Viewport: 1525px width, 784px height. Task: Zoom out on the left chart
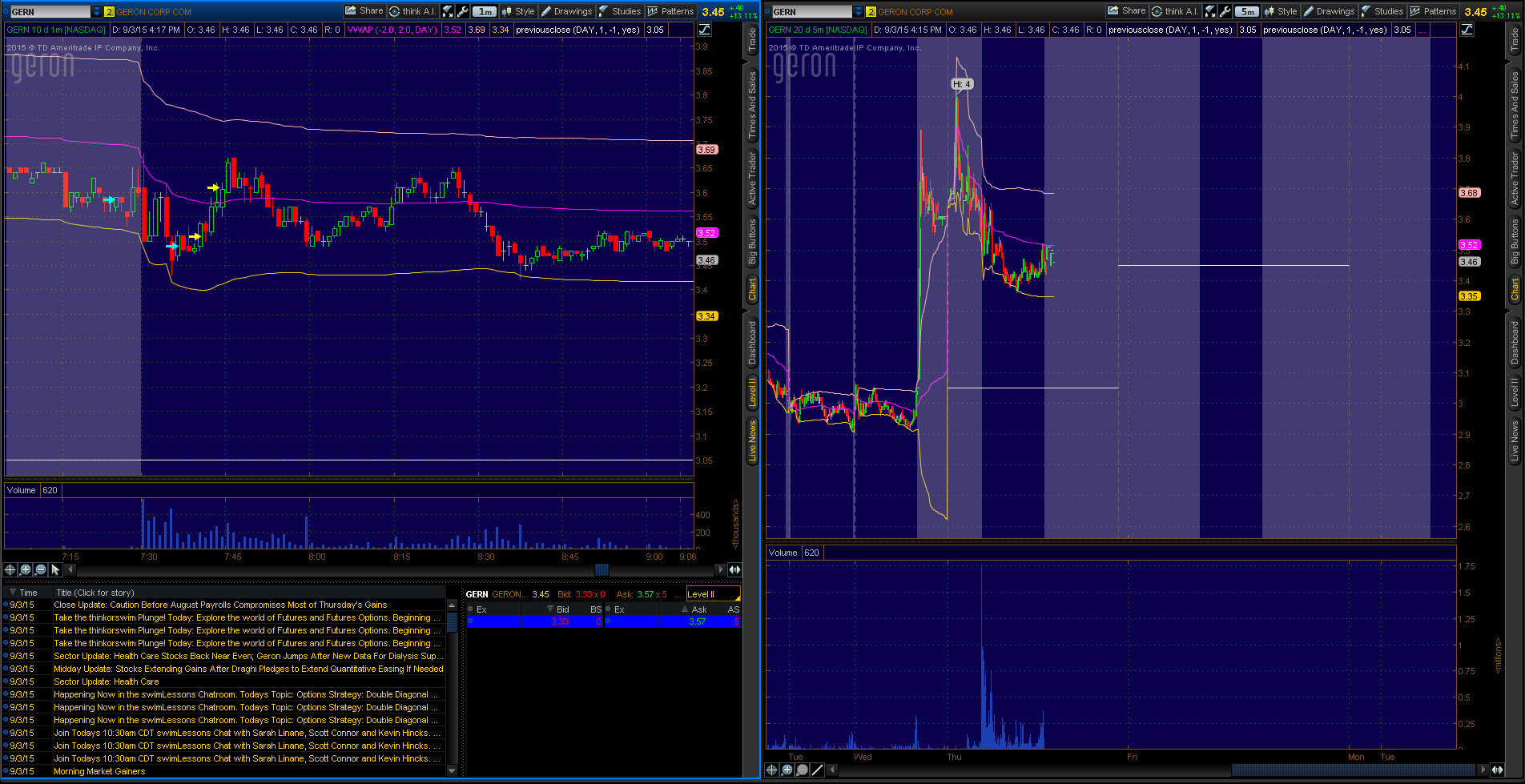[40, 569]
